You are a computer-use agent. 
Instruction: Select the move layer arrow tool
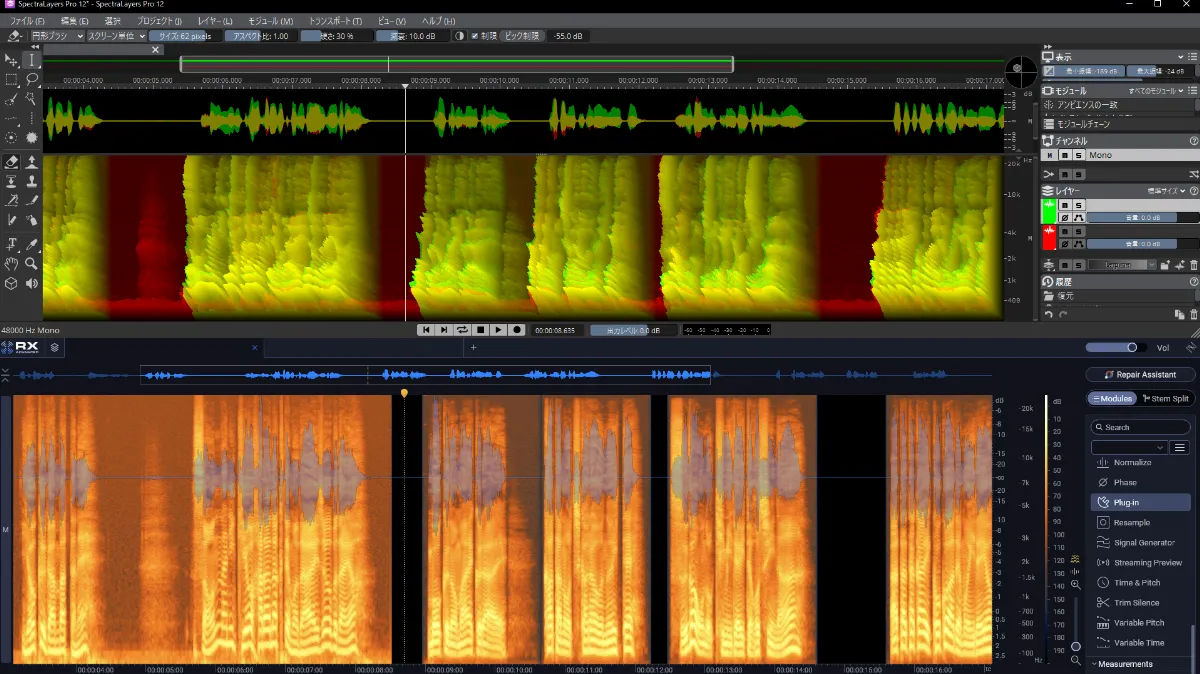pyautogui.click(x=12, y=60)
